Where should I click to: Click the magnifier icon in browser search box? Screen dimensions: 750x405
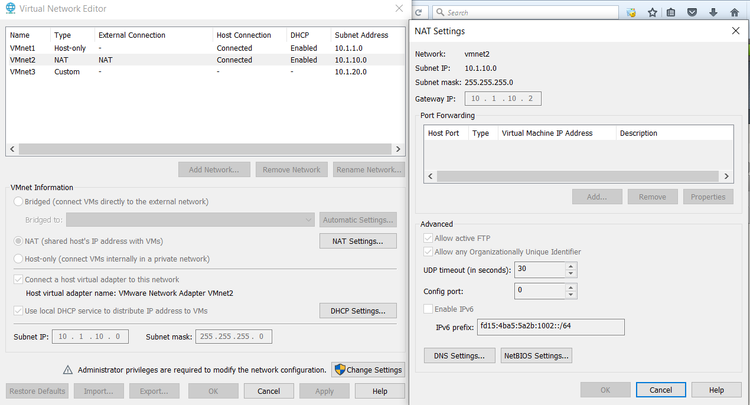(440, 12)
